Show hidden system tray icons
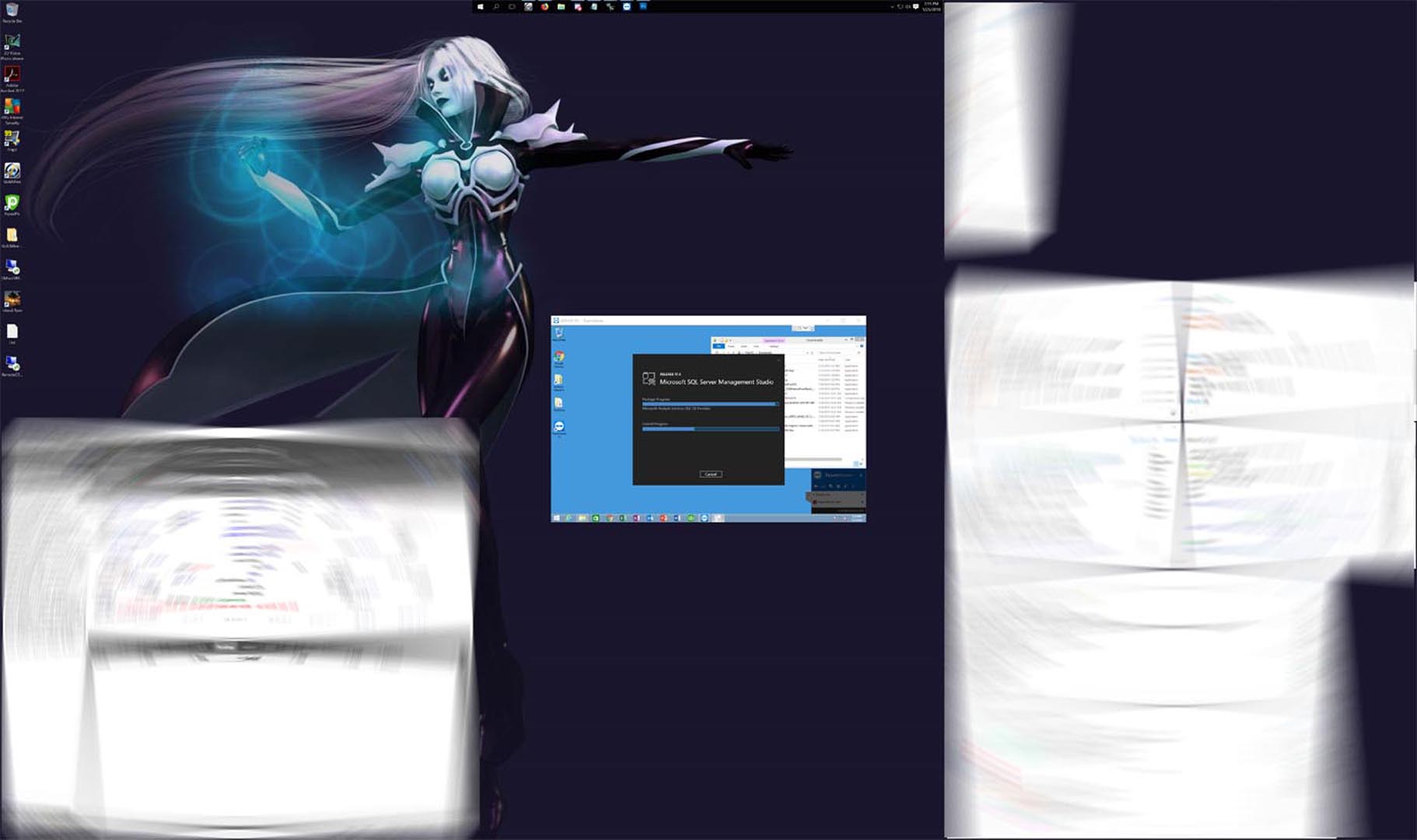This screenshot has width=1417, height=840. pos(892,6)
